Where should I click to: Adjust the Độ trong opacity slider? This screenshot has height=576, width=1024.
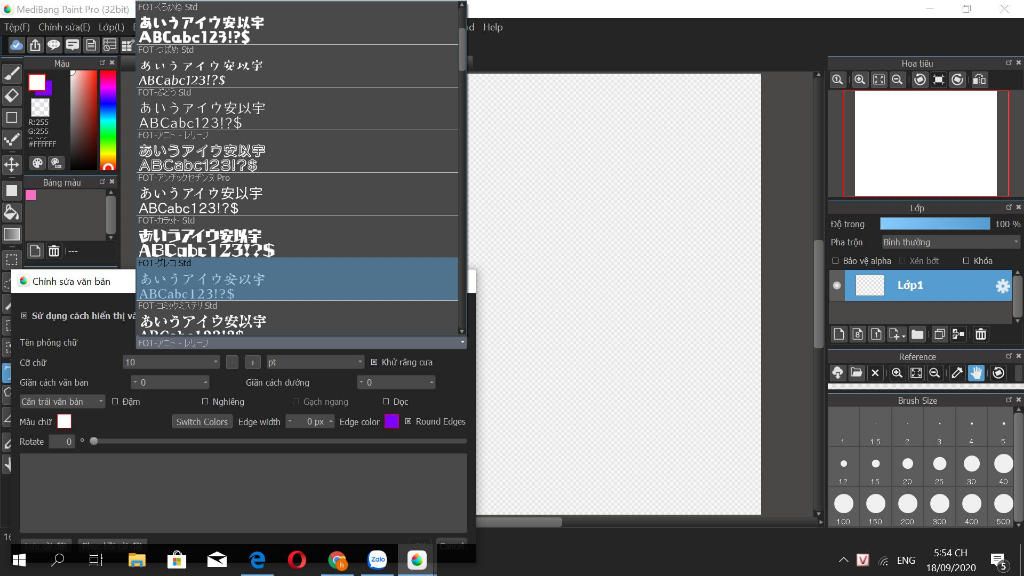pyautogui.click(x=935, y=224)
